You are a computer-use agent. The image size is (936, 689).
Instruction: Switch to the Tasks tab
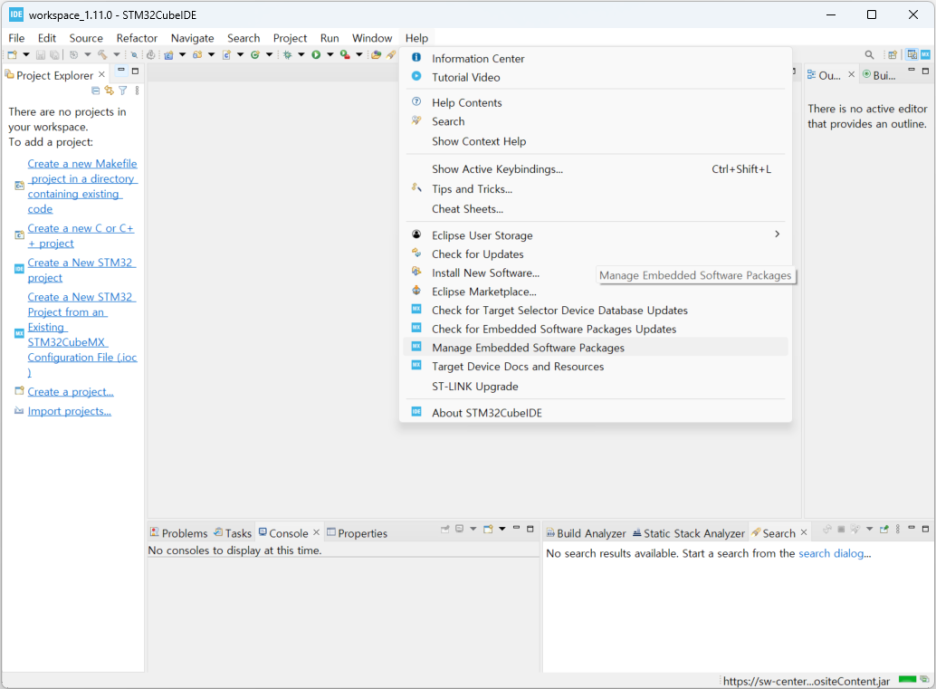tap(233, 533)
